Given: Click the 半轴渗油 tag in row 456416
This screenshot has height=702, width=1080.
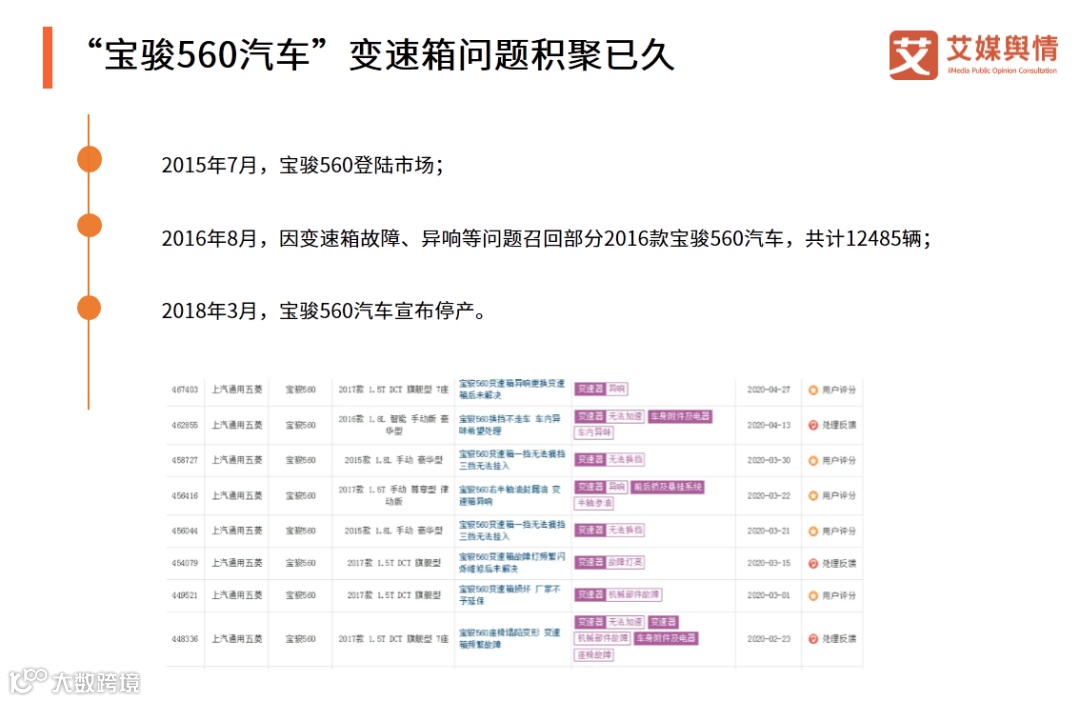Looking at the screenshot, I should 594,504.
